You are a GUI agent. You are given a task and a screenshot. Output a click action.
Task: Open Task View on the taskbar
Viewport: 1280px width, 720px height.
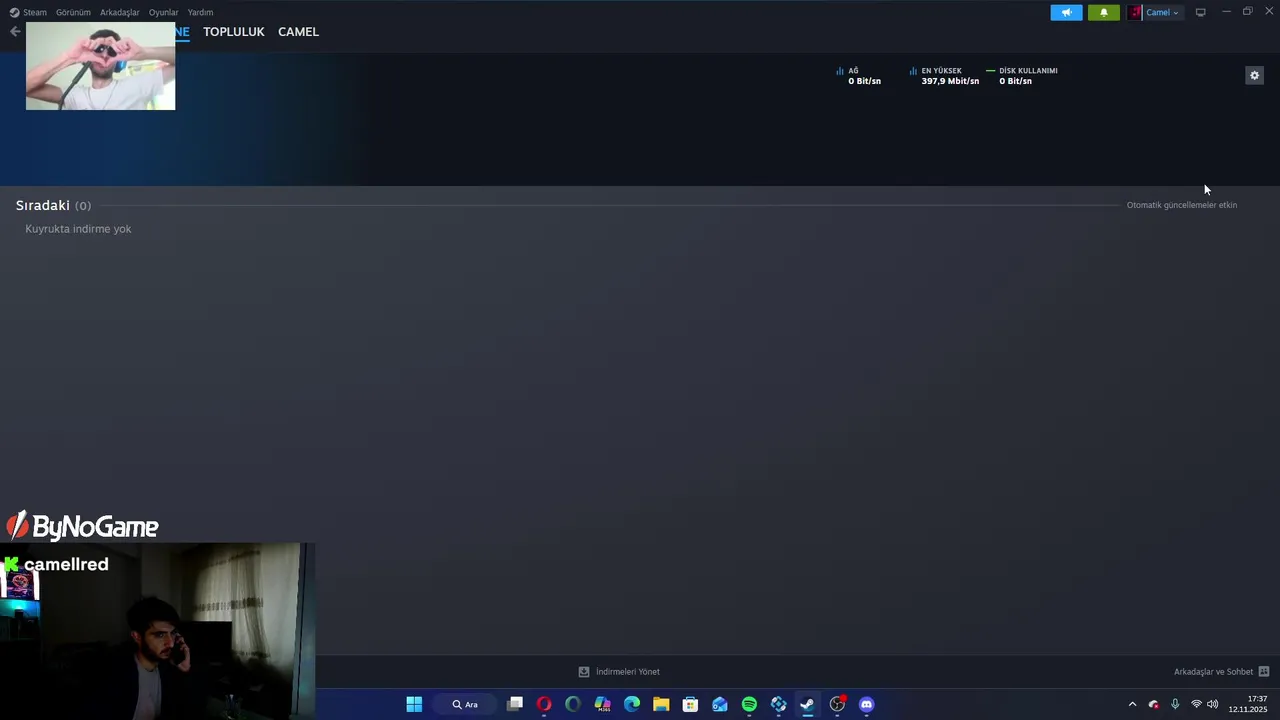click(x=515, y=704)
